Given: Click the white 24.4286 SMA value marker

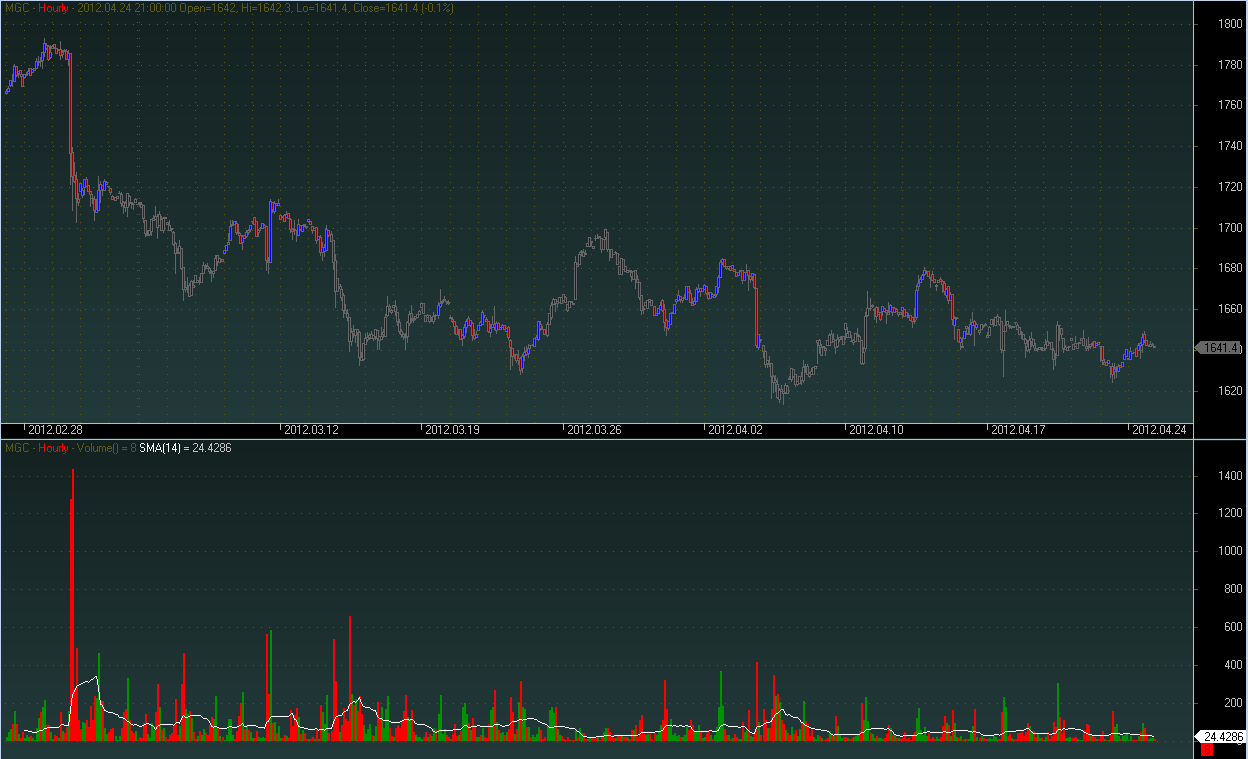Looking at the screenshot, I should (x=1221, y=737).
